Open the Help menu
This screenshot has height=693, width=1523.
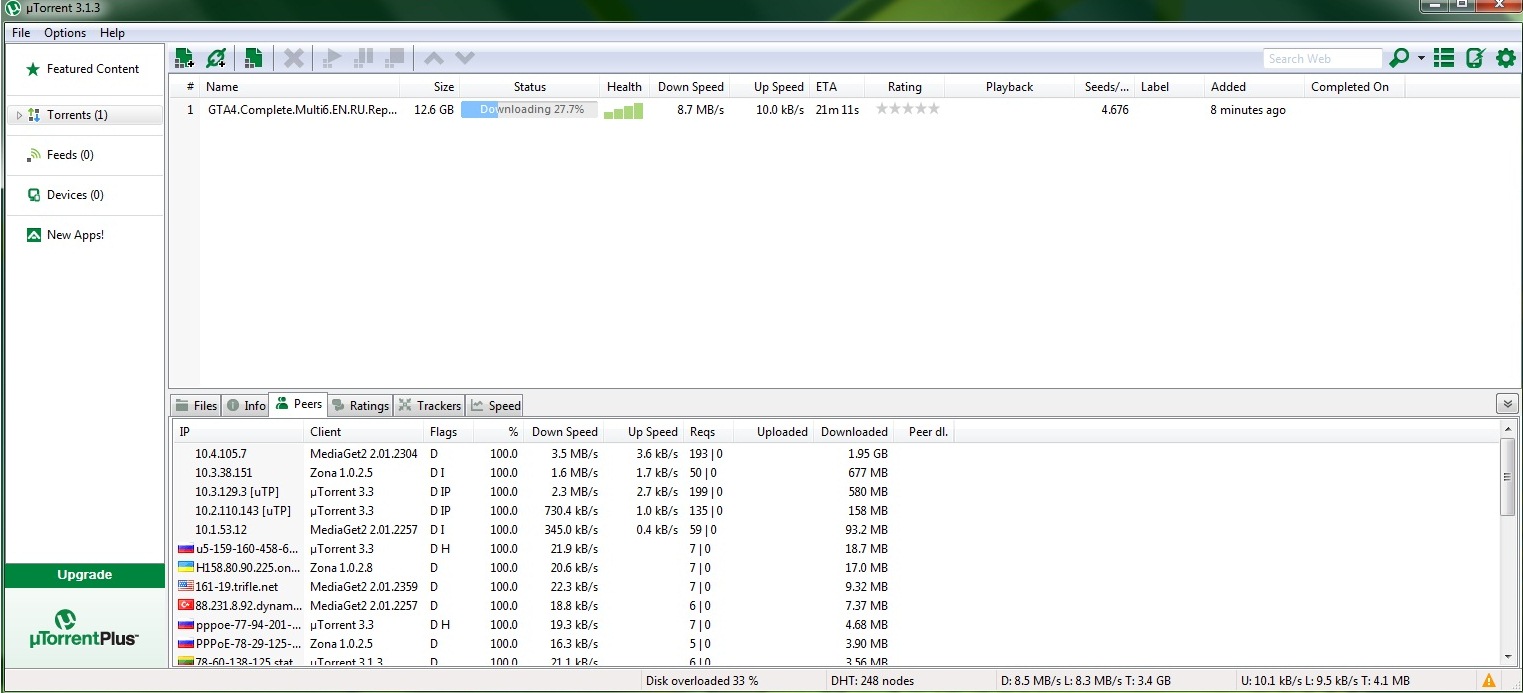point(112,33)
